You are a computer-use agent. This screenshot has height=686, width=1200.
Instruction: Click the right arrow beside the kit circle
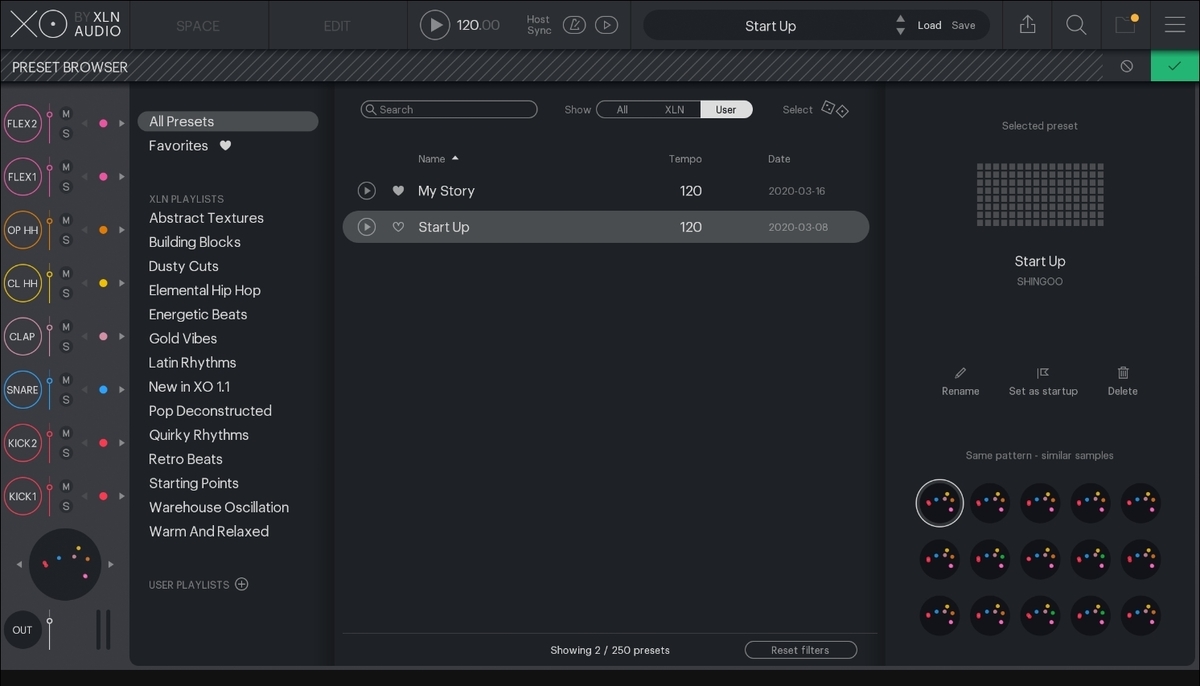(x=112, y=565)
